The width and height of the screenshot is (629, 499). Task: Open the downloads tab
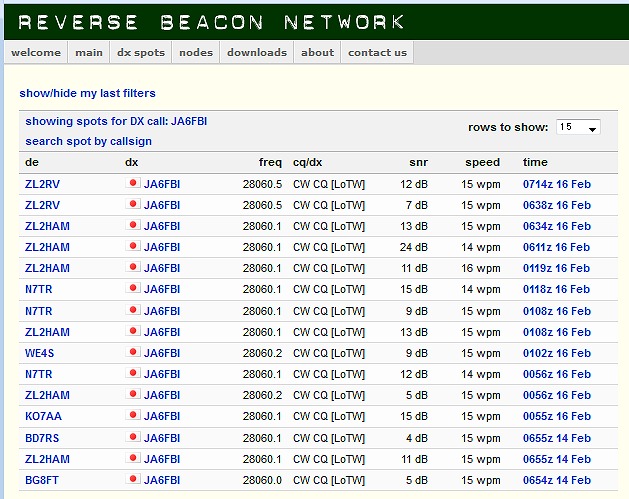click(x=257, y=53)
